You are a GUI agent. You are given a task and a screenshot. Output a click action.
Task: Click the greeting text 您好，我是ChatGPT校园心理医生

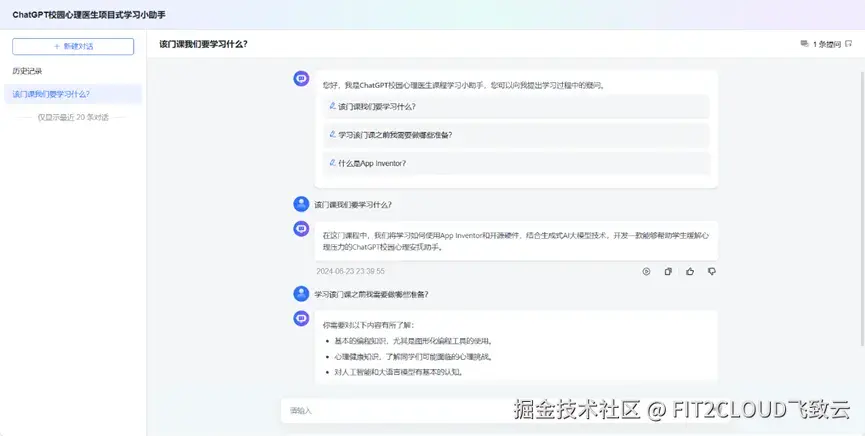coord(464,86)
